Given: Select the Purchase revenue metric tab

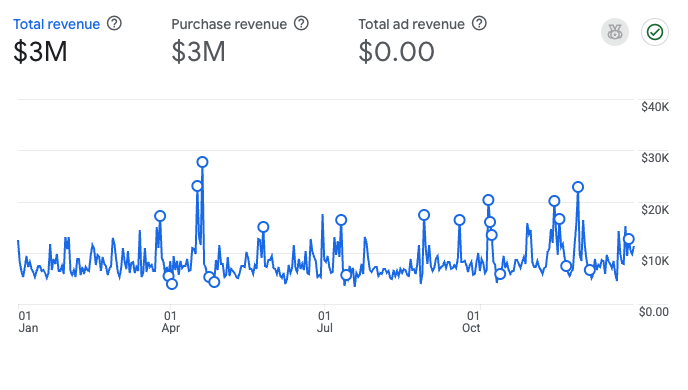Looking at the screenshot, I should [229, 24].
